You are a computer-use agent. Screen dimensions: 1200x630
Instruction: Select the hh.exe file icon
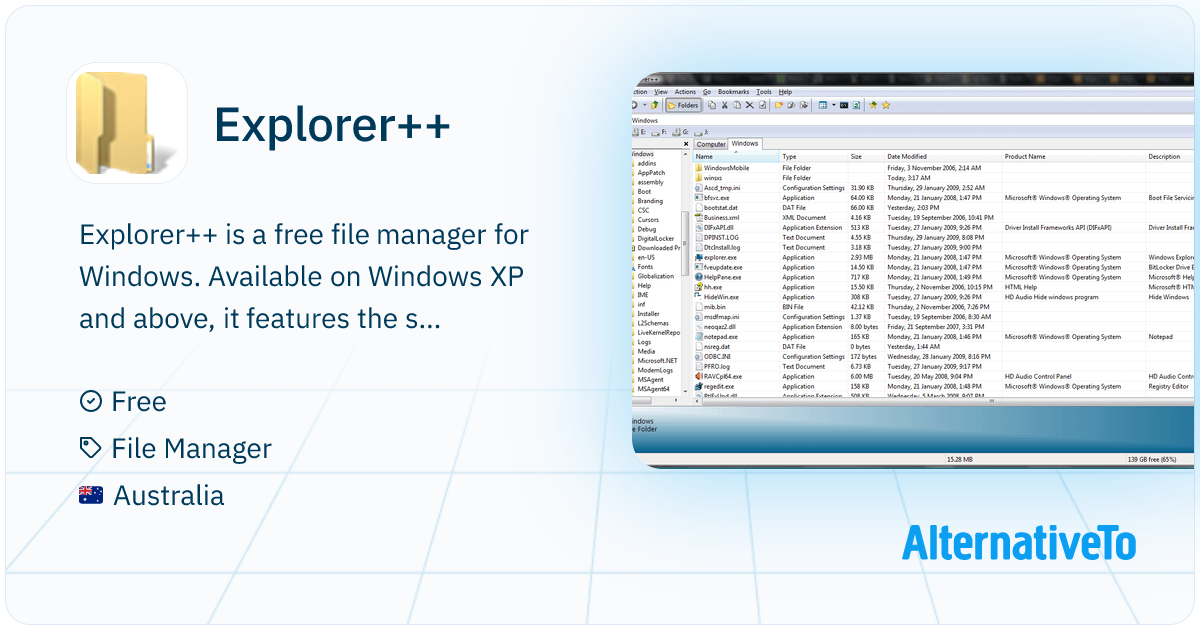point(698,287)
